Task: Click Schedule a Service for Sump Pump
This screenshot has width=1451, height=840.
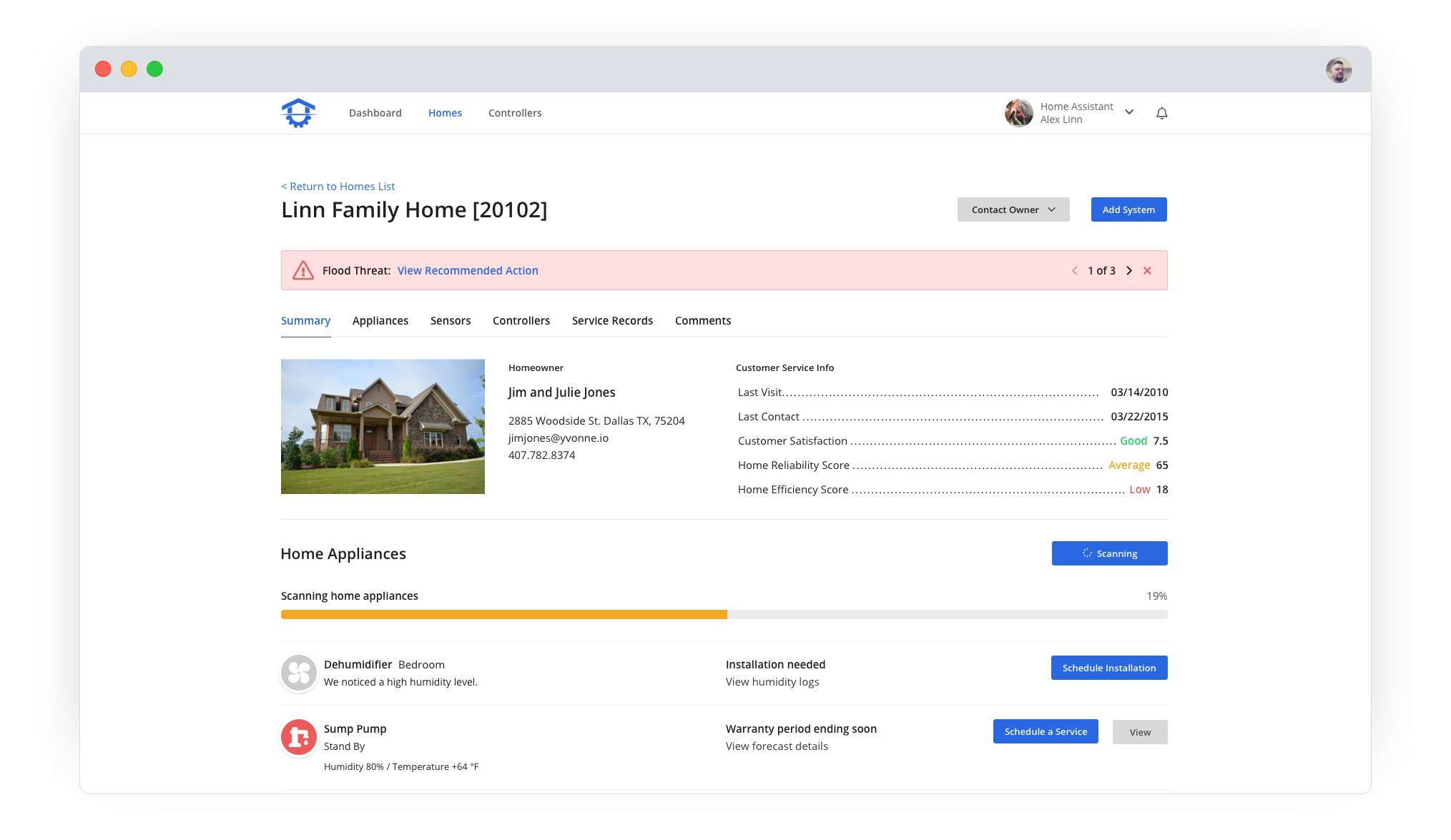Action: point(1046,731)
